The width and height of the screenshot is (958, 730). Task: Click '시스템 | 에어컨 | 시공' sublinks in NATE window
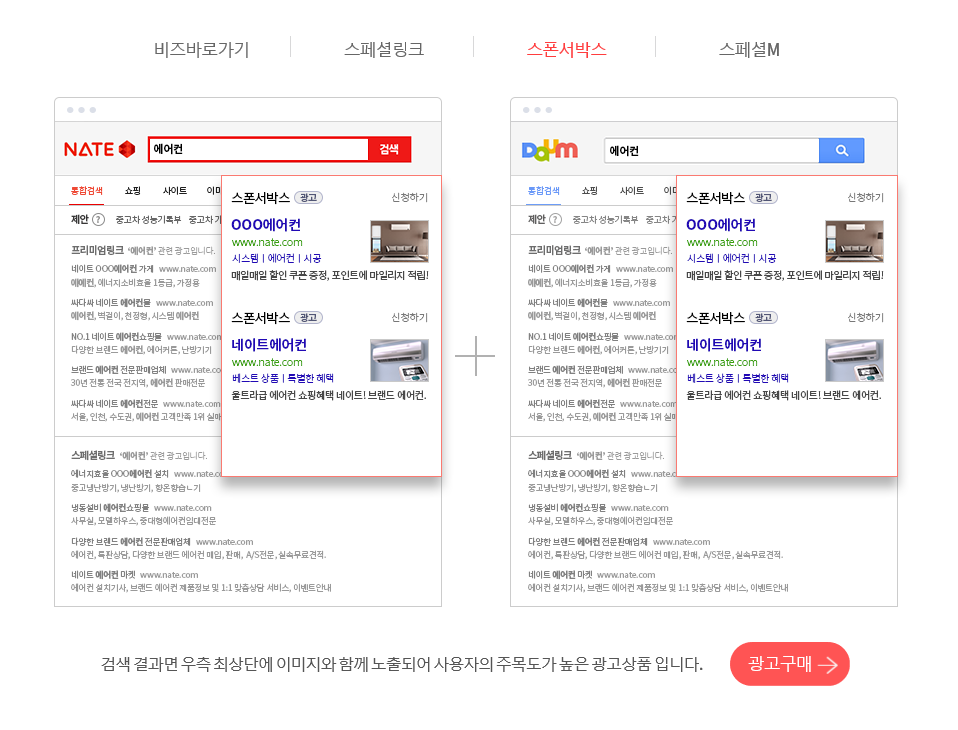point(276,258)
